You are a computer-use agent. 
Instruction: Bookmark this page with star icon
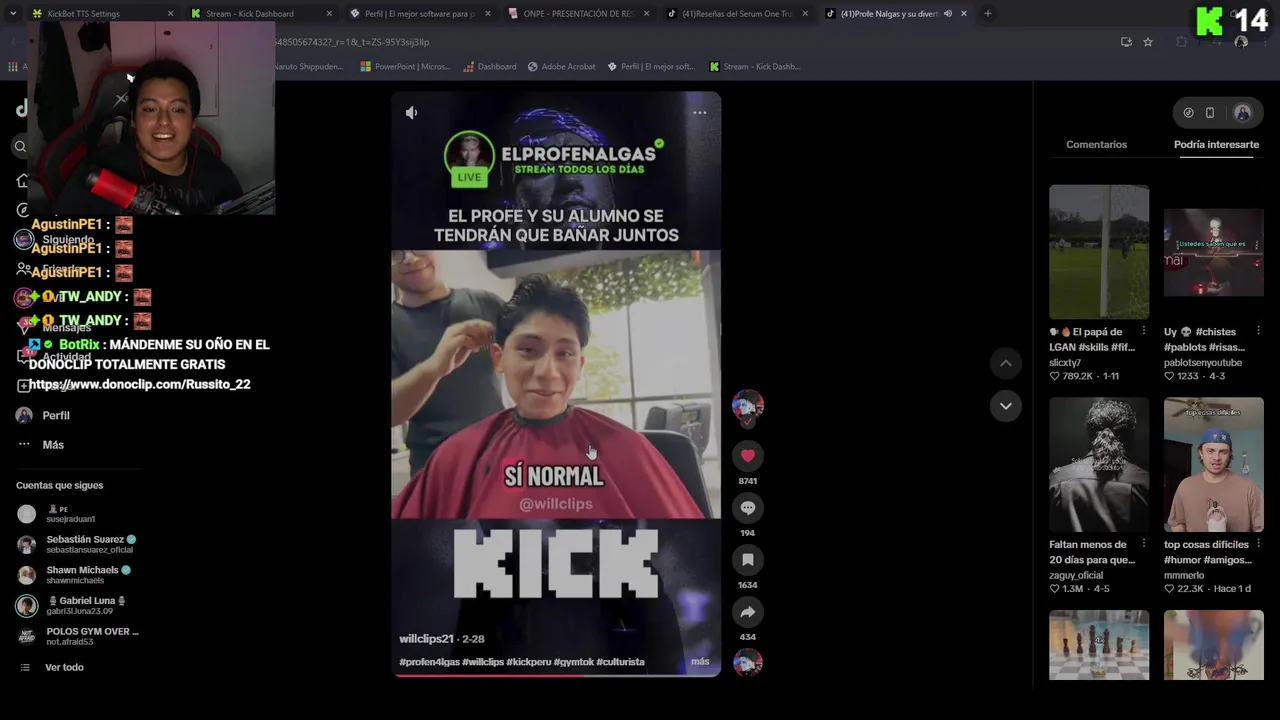(x=1148, y=42)
